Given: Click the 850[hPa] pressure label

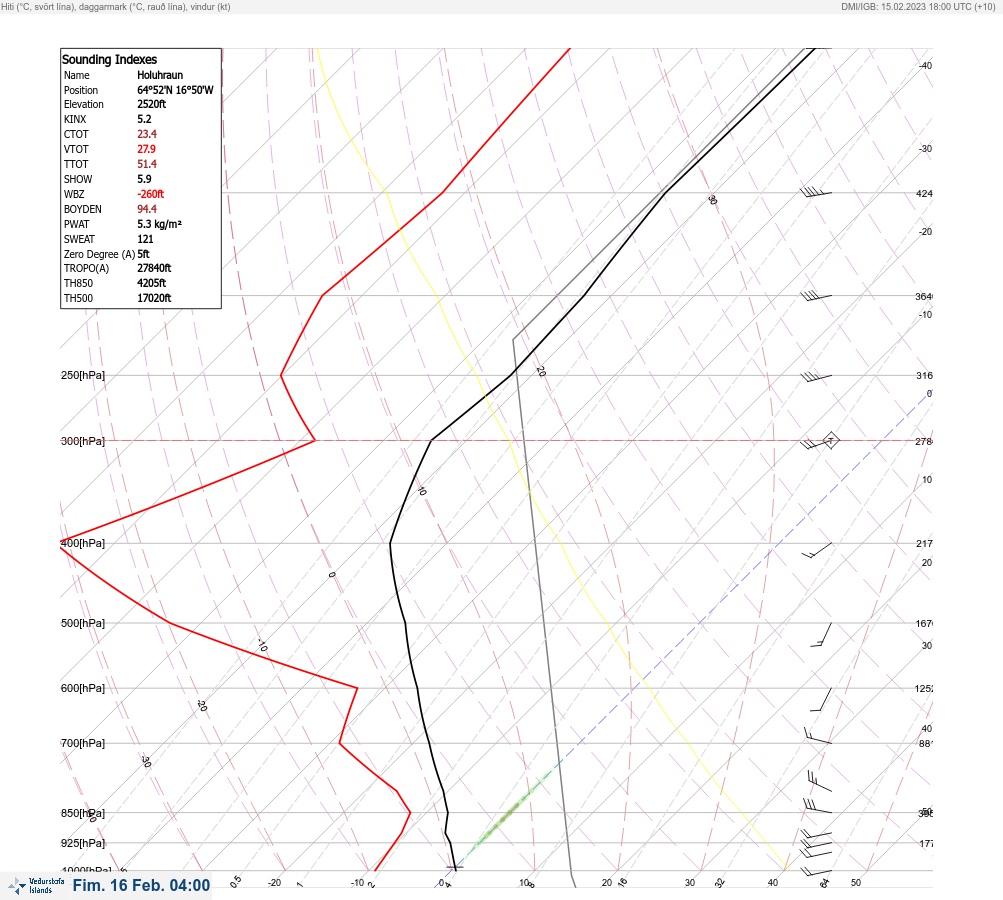Looking at the screenshot, I should (x=83, y=813).
